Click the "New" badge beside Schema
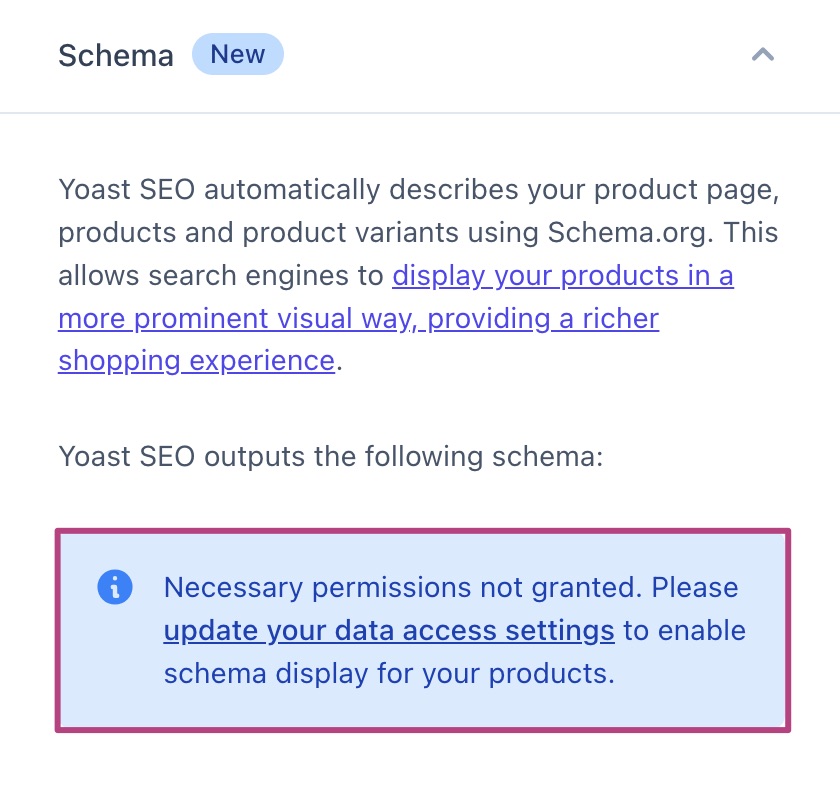Image resolution: width=840 pixels, height=796 pixels. pyautogui.click(x=238, y=55)
